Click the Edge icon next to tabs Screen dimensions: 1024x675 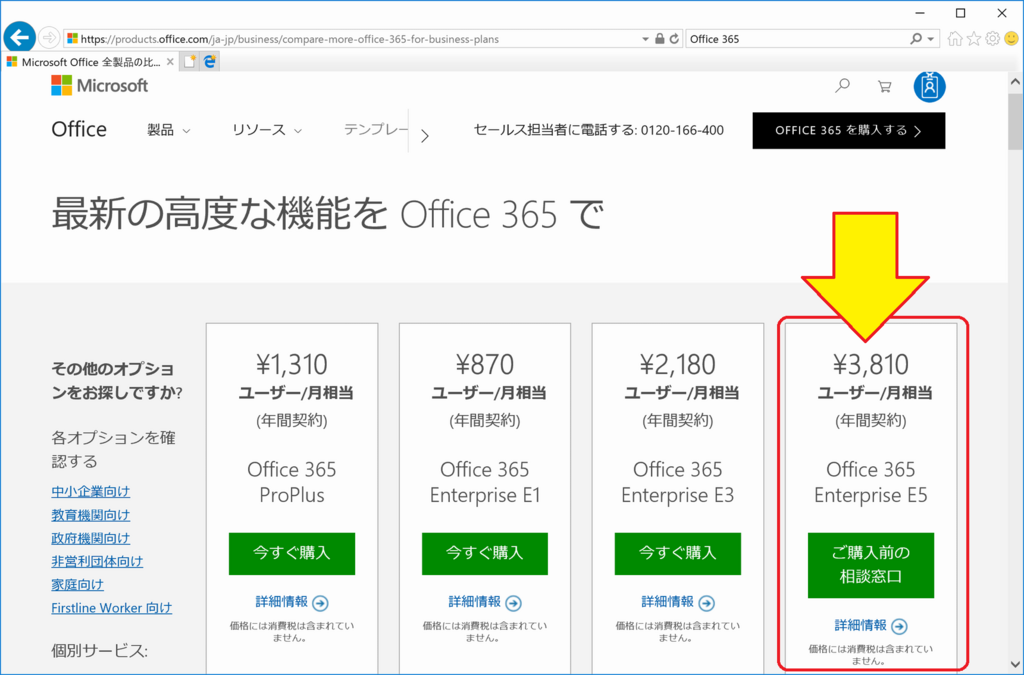(x=210, y=61)
